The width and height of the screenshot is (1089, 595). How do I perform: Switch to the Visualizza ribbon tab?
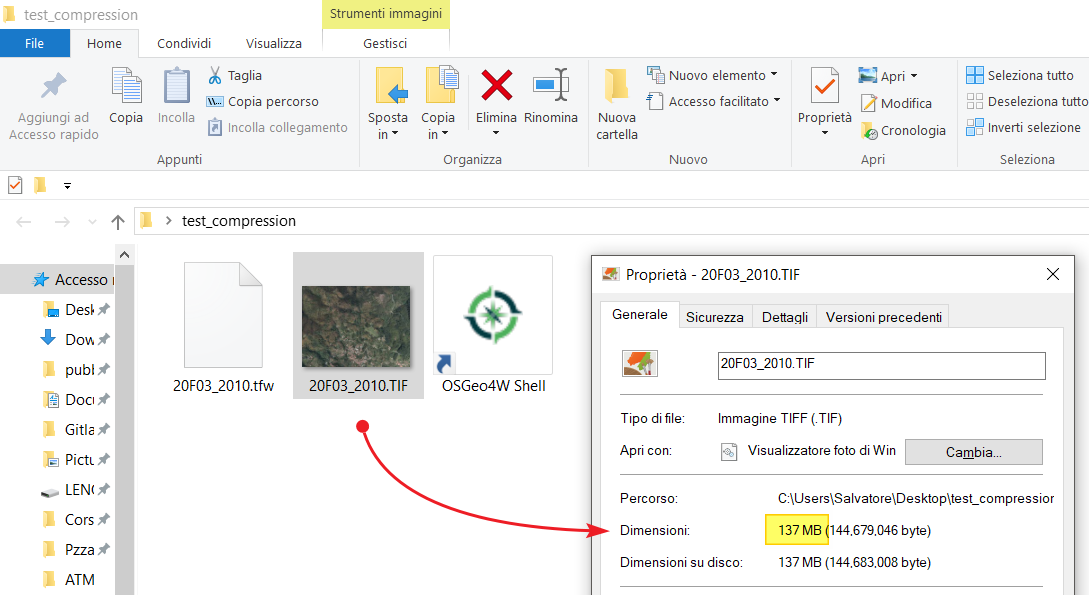(x=274, y=43)
